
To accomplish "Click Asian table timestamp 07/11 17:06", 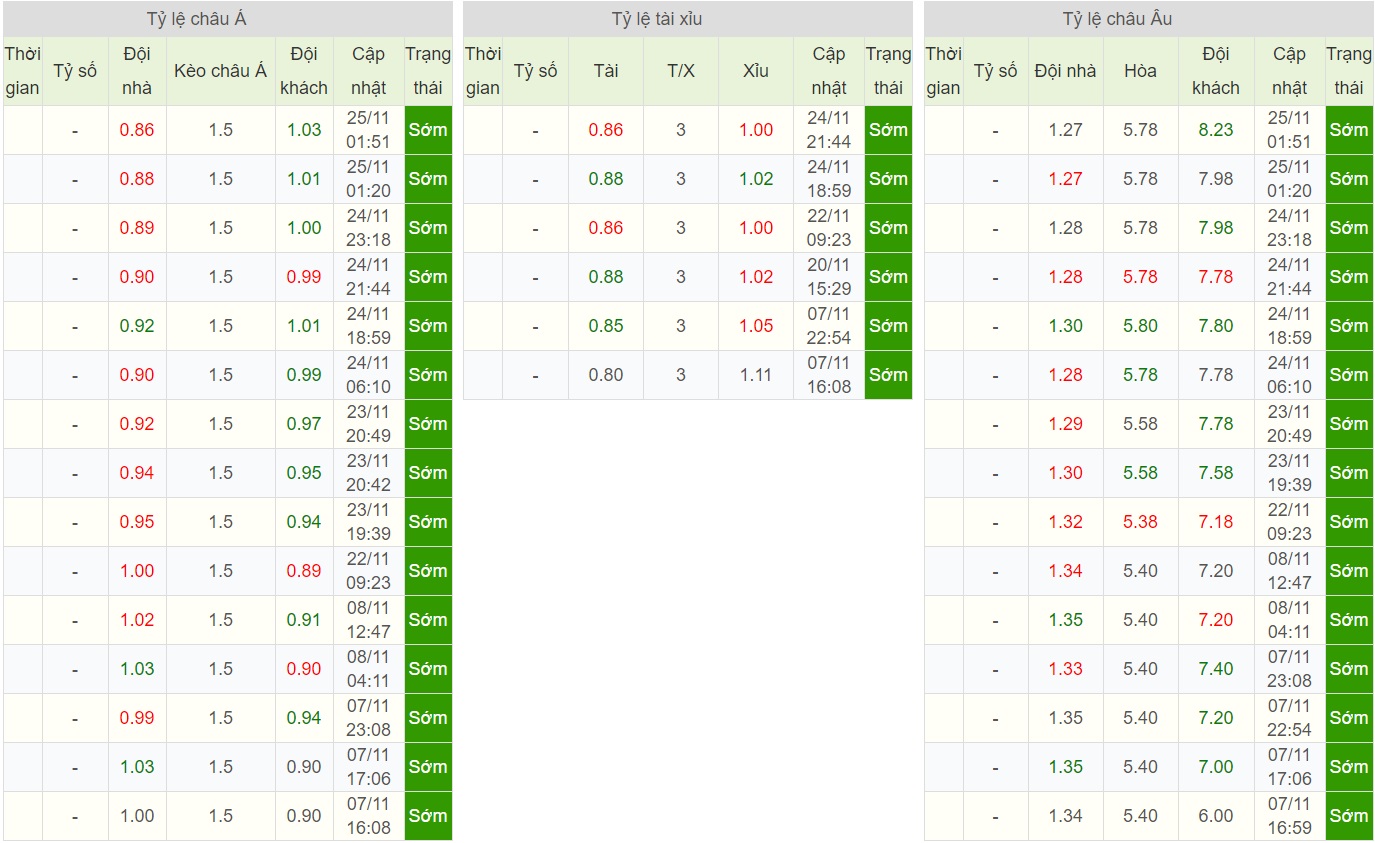I will point(368,767).
